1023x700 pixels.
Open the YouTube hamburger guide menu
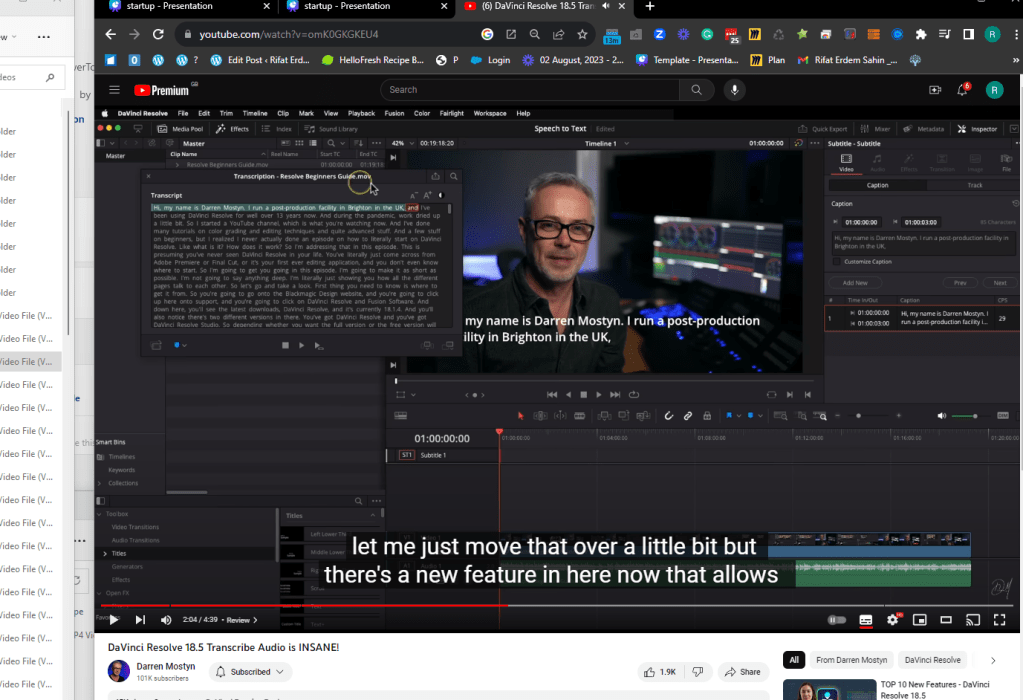114,90
